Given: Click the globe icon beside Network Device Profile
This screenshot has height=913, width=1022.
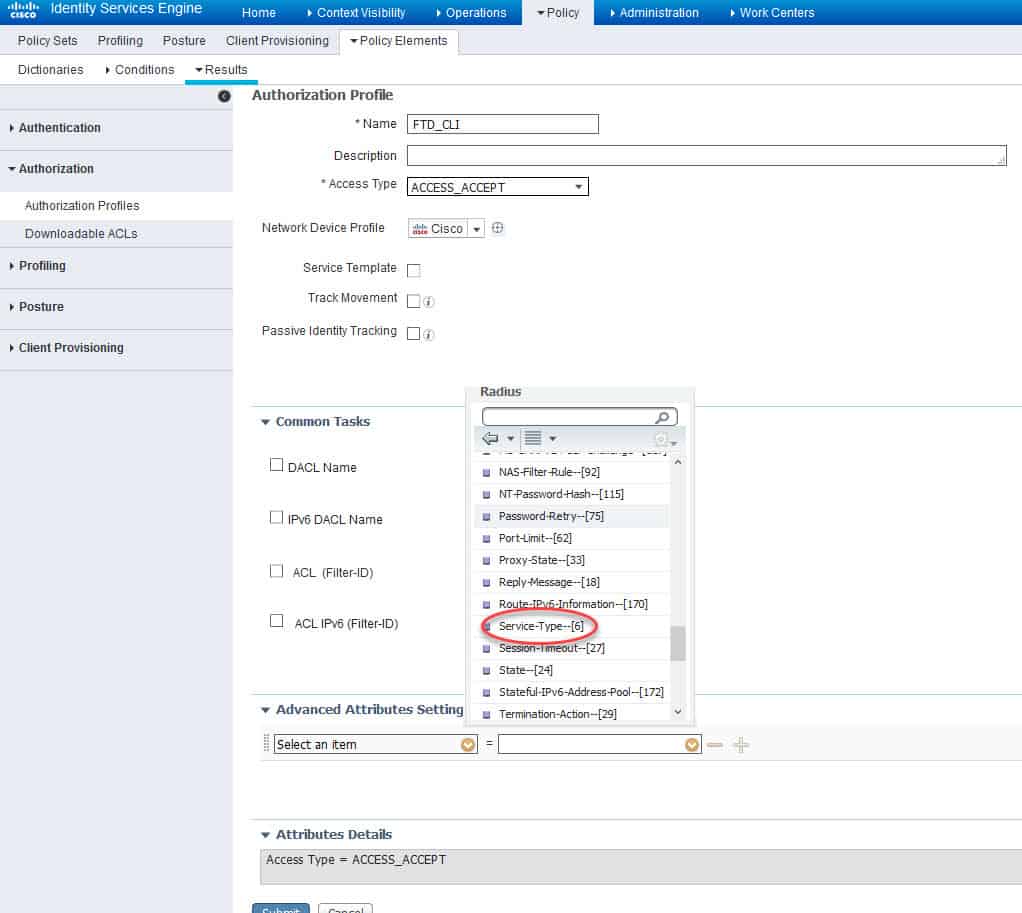Looking at the screenshot, I should click(497, 228).
